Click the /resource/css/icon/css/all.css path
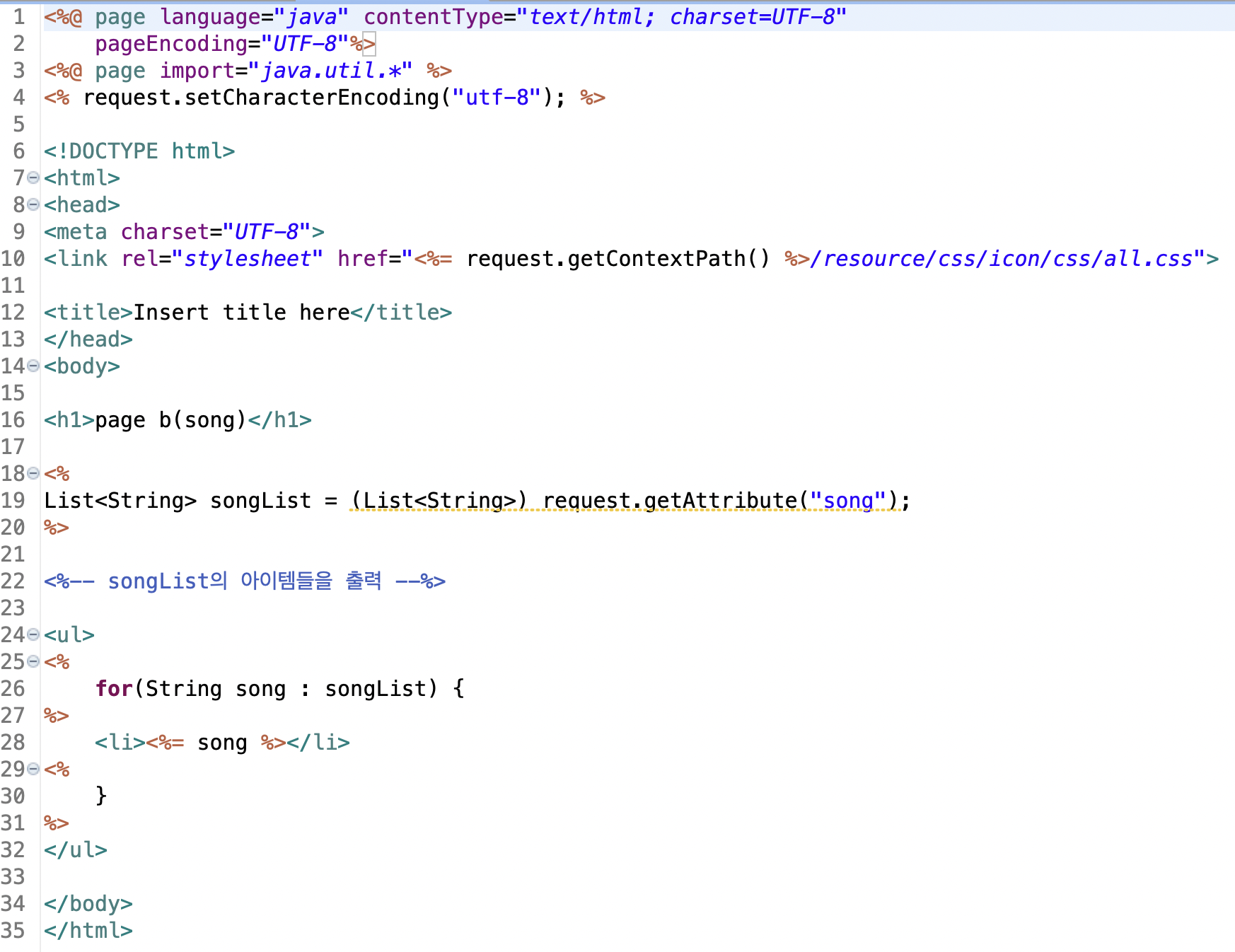Screen dimensions: 1235x952 pos(1002,259)
